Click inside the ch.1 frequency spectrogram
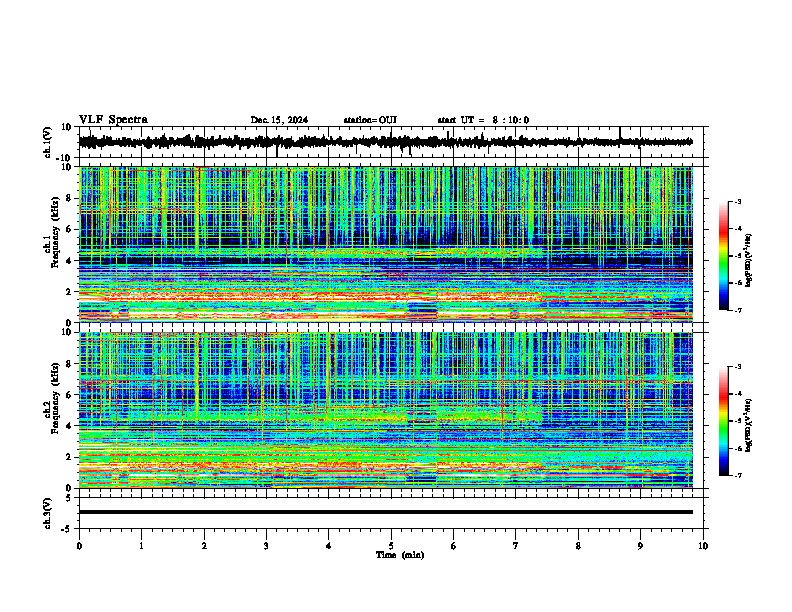Viewport: 792px width, 612px height. pyautogui.click(x=386, y=244)
